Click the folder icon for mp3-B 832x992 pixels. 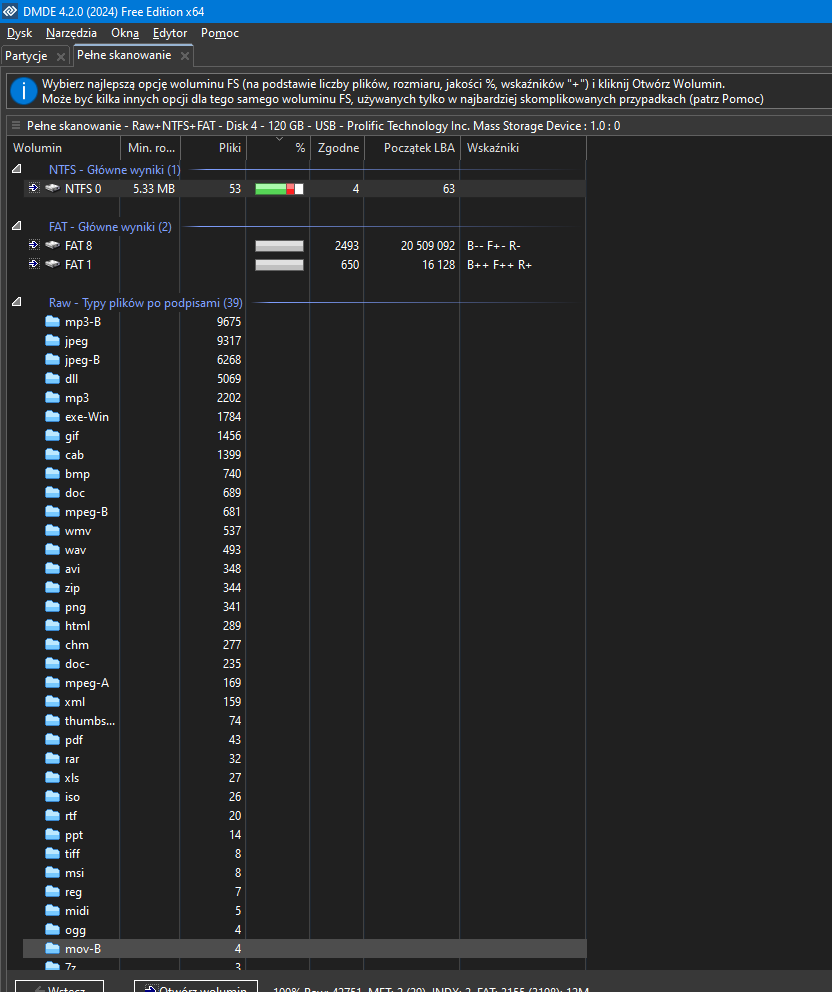(x=53, y=321)
